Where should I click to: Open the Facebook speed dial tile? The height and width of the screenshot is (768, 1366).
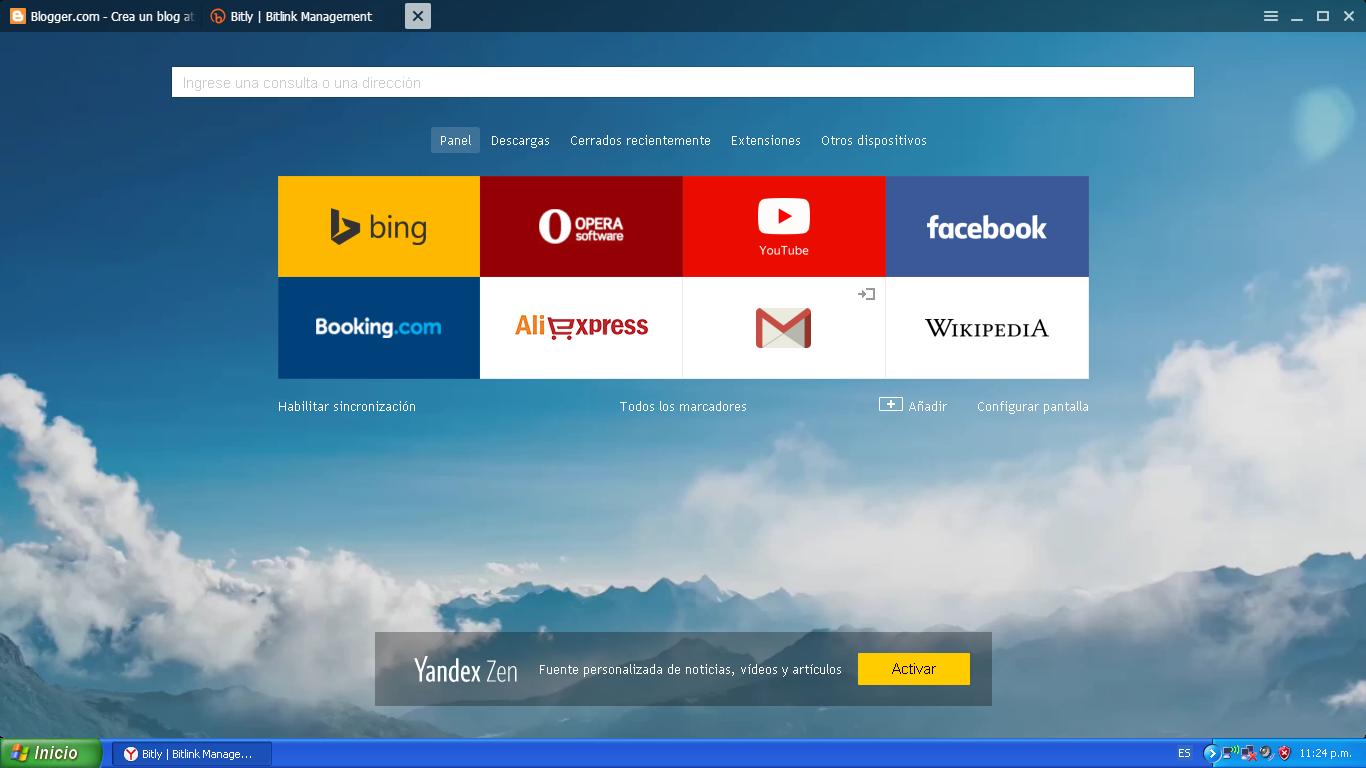tap(986, 226)
